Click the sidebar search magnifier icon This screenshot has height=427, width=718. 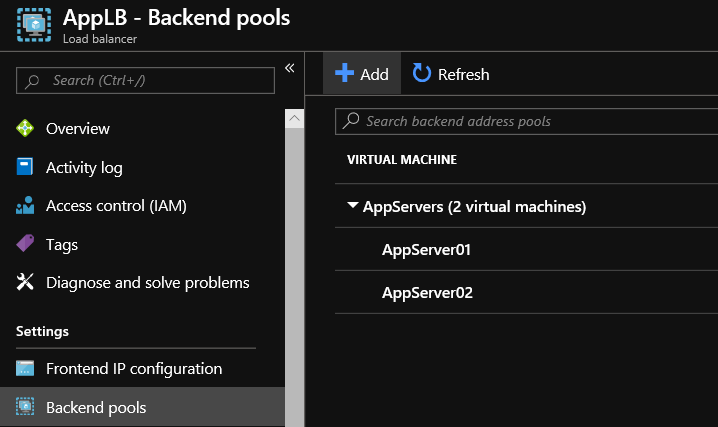point(32,81)
